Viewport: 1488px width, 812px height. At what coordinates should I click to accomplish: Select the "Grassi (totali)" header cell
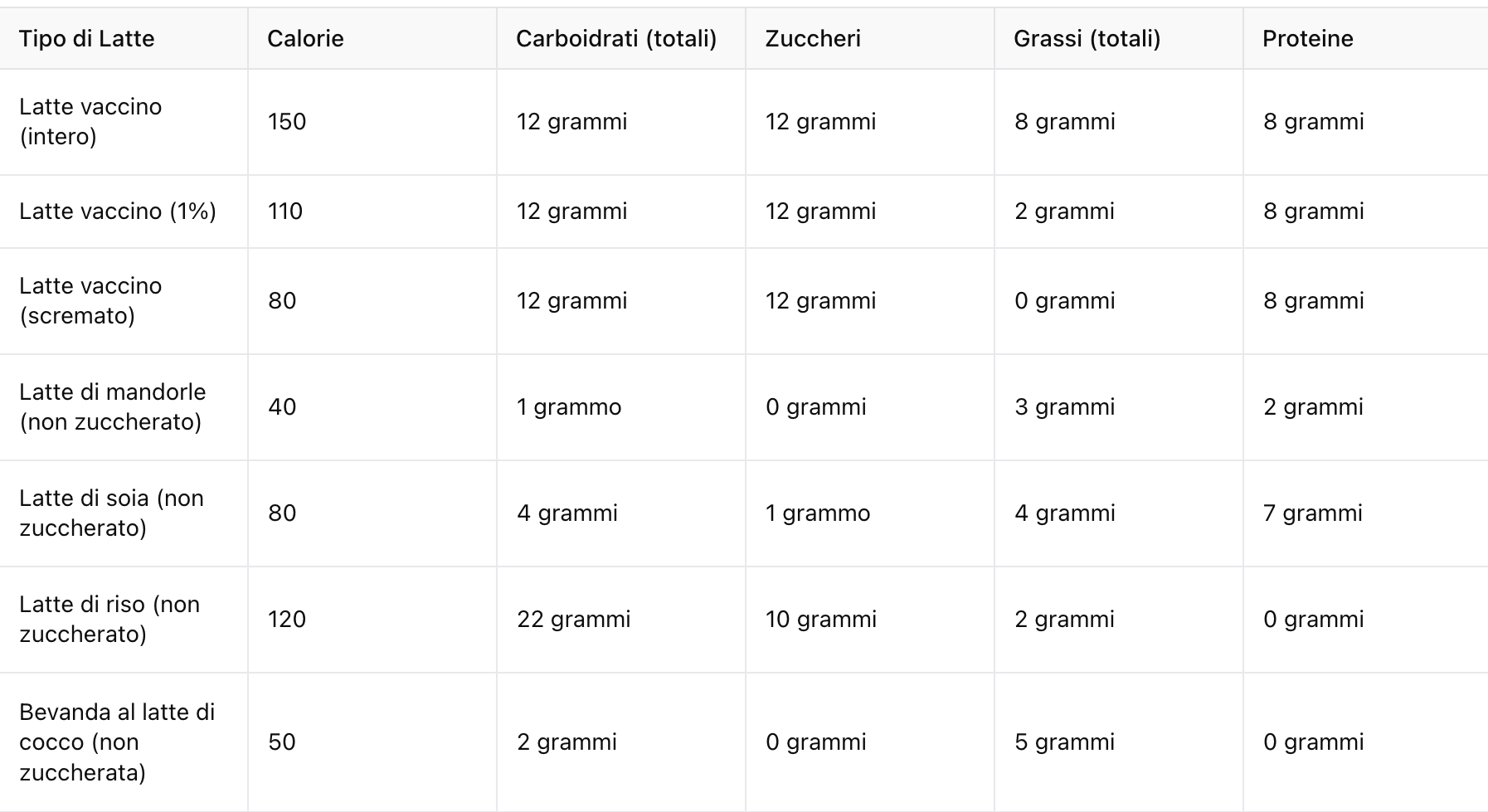[1087, 39]
